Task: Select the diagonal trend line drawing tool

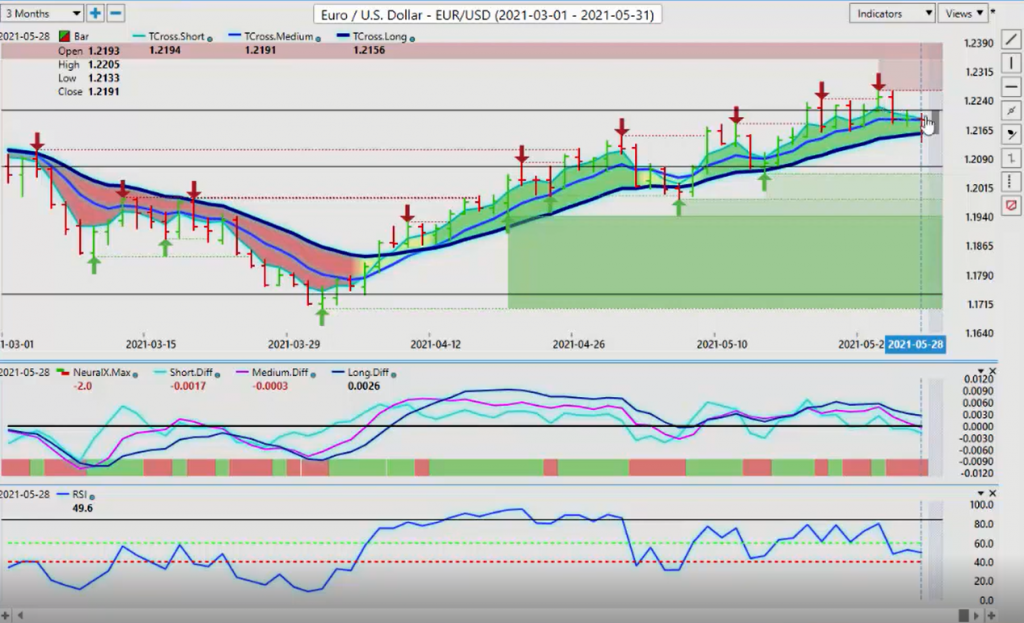Action: click(1012, 38)
